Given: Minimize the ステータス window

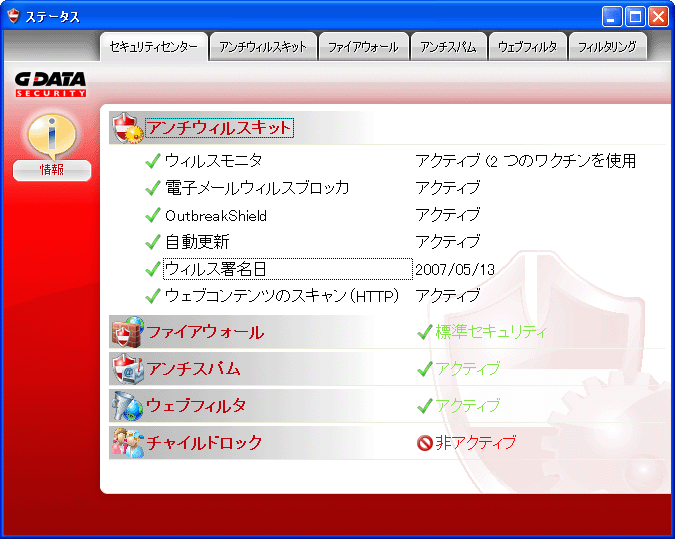Looking at the screenshot, I should coord(612,17).
